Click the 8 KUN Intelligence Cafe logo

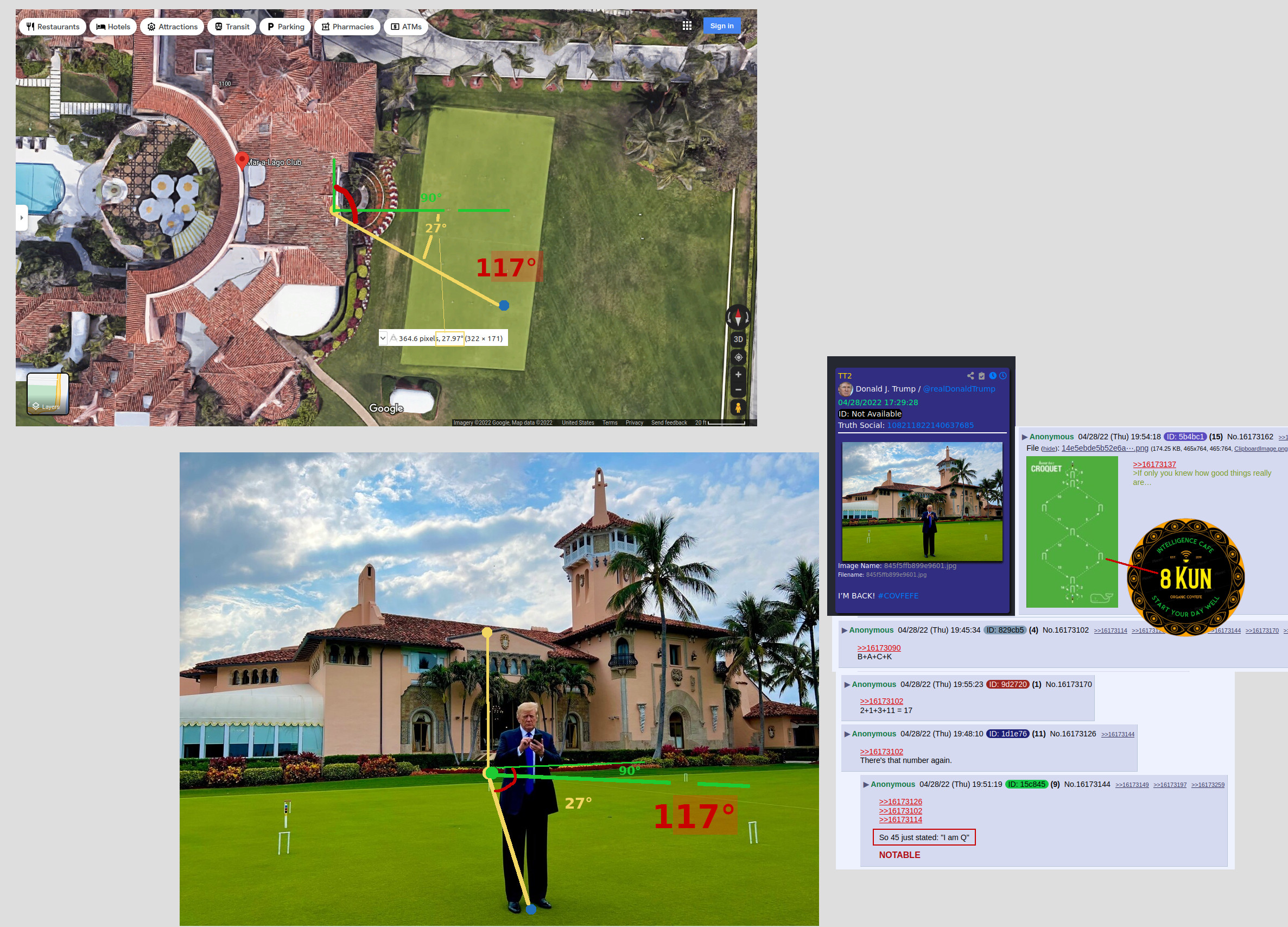tap(1186, 577)
